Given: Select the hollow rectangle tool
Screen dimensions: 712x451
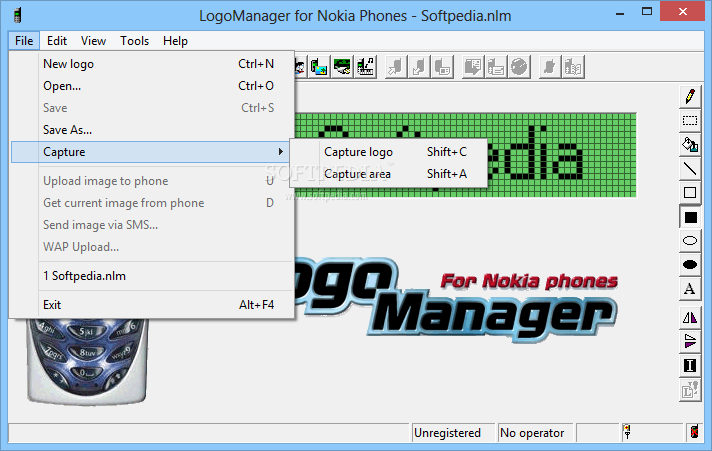Looking at the screenshot, I should 690,193.
